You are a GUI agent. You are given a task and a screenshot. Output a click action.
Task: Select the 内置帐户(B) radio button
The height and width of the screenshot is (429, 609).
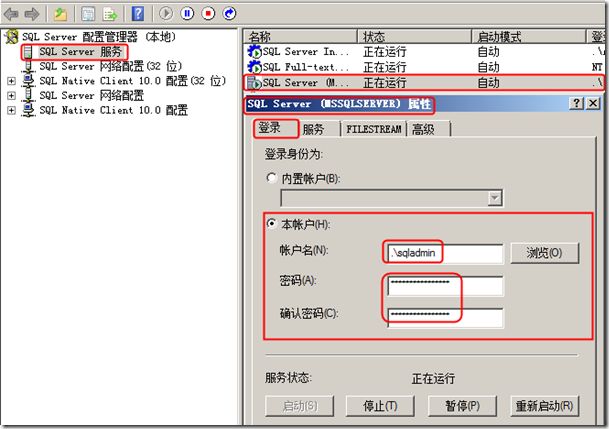tap(271, 178)
